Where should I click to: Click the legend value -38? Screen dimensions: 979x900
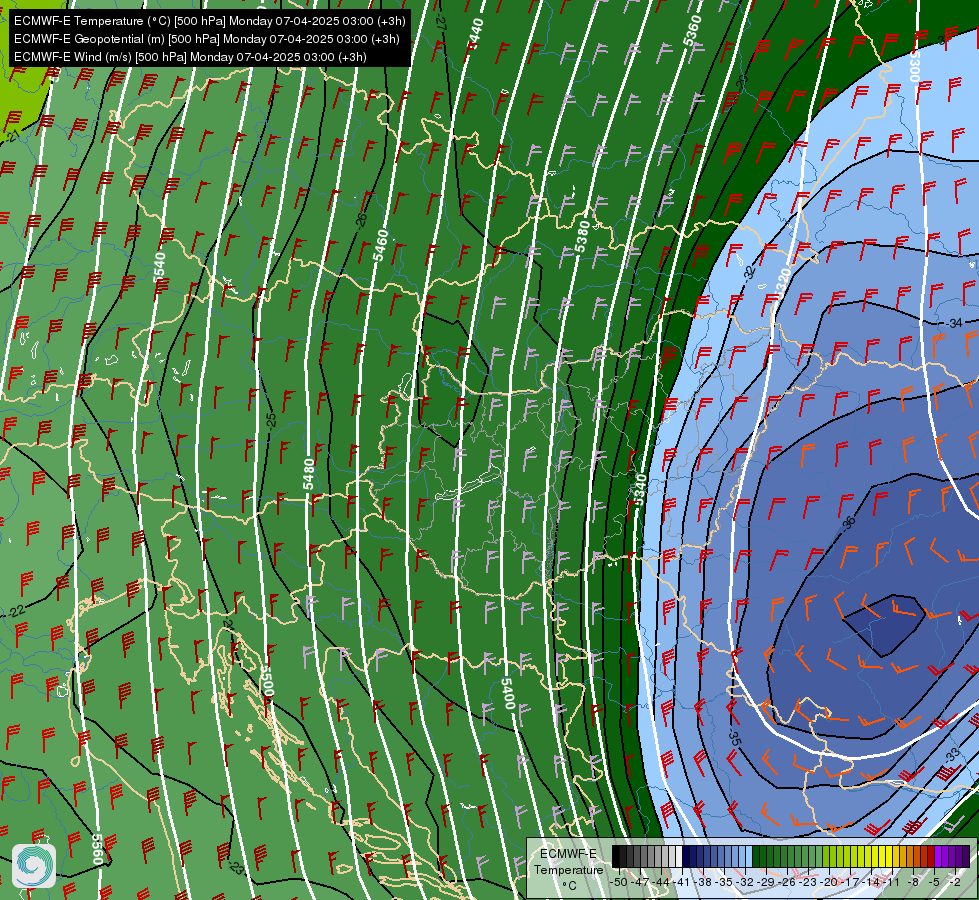click(704, 882)
